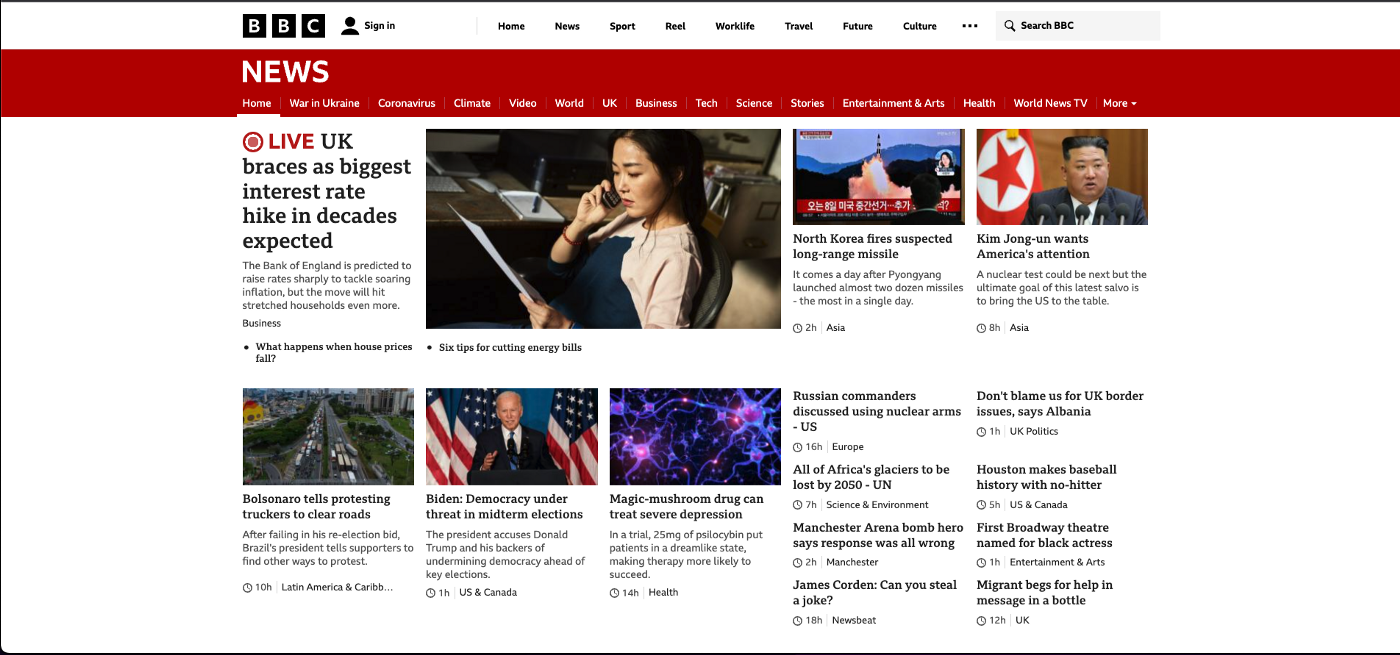The height and width of the screenshot is (655, 1400).
Task: Open the UK interest rate hike live headline
Action: pyautogui.click(x=327, y=191)
